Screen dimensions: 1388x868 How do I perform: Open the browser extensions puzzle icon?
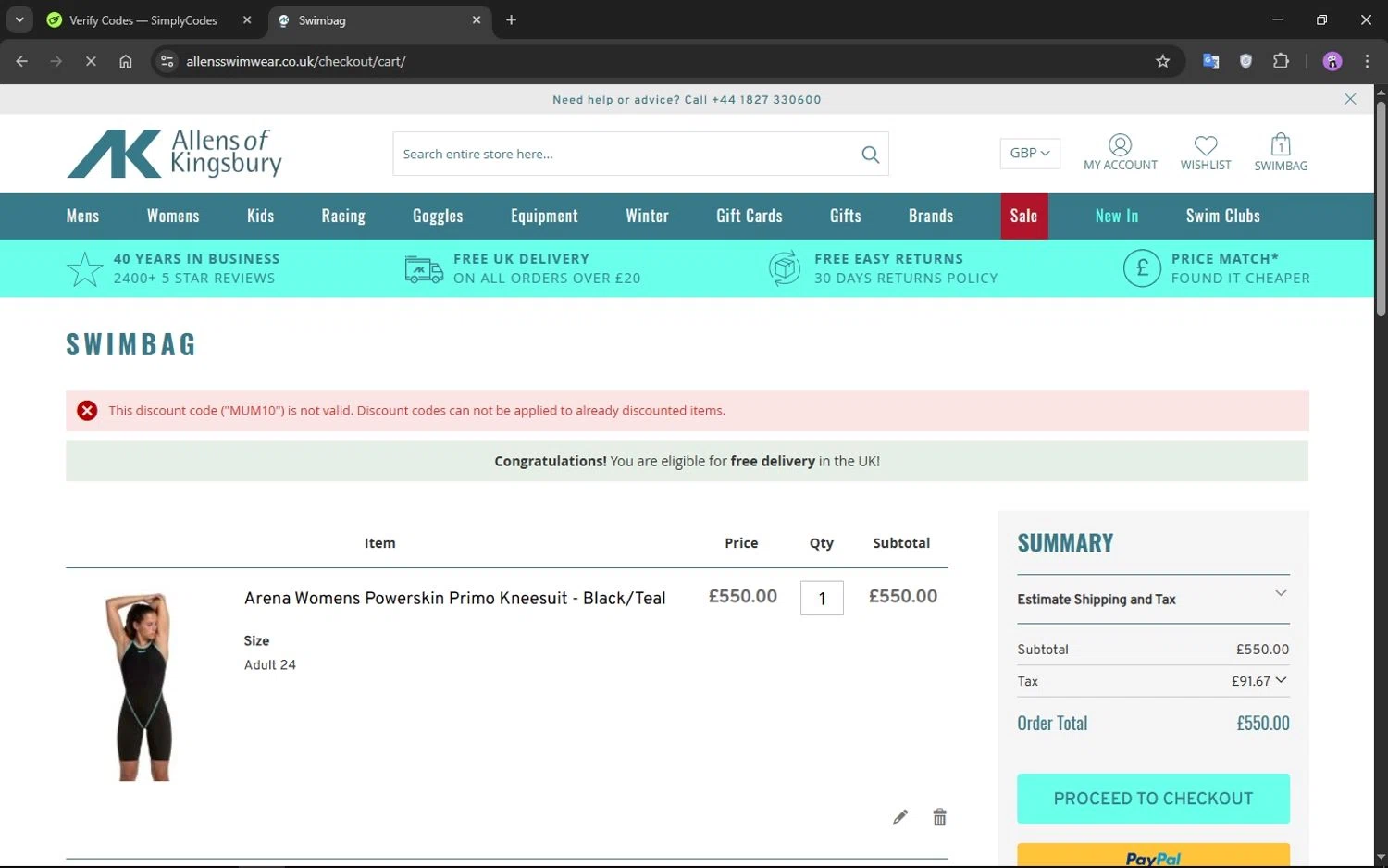click(1281, 61)
